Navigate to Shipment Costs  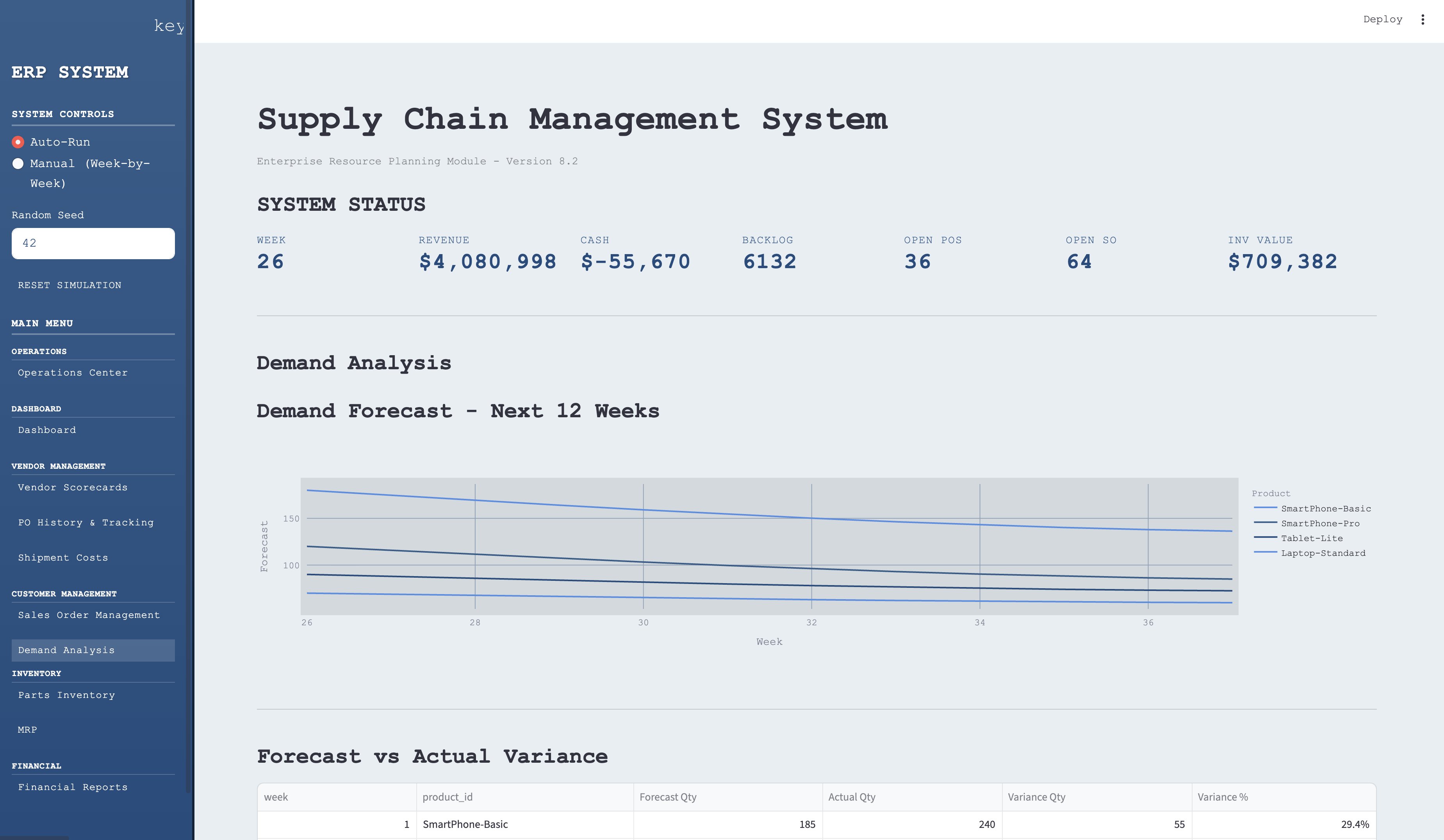click(x=63, y=558)
